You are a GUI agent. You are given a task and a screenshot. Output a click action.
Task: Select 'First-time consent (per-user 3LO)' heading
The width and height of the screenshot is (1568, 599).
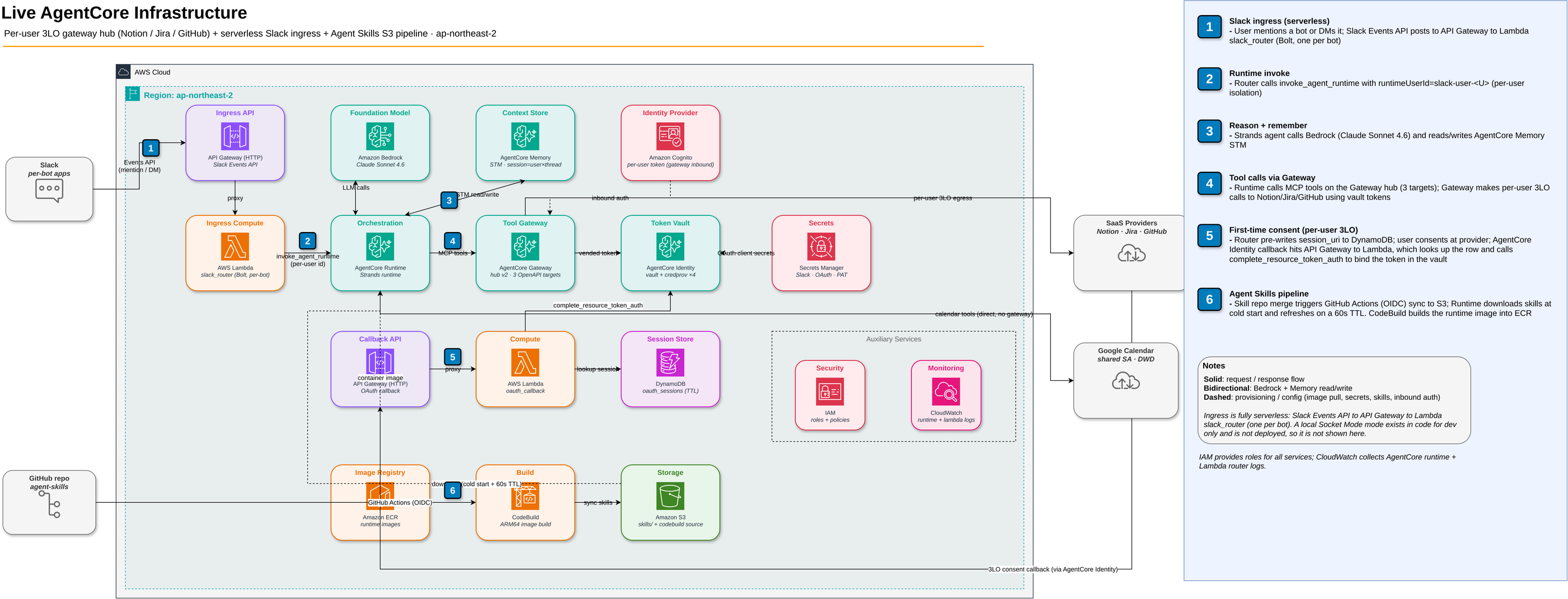pos(1293,230)
